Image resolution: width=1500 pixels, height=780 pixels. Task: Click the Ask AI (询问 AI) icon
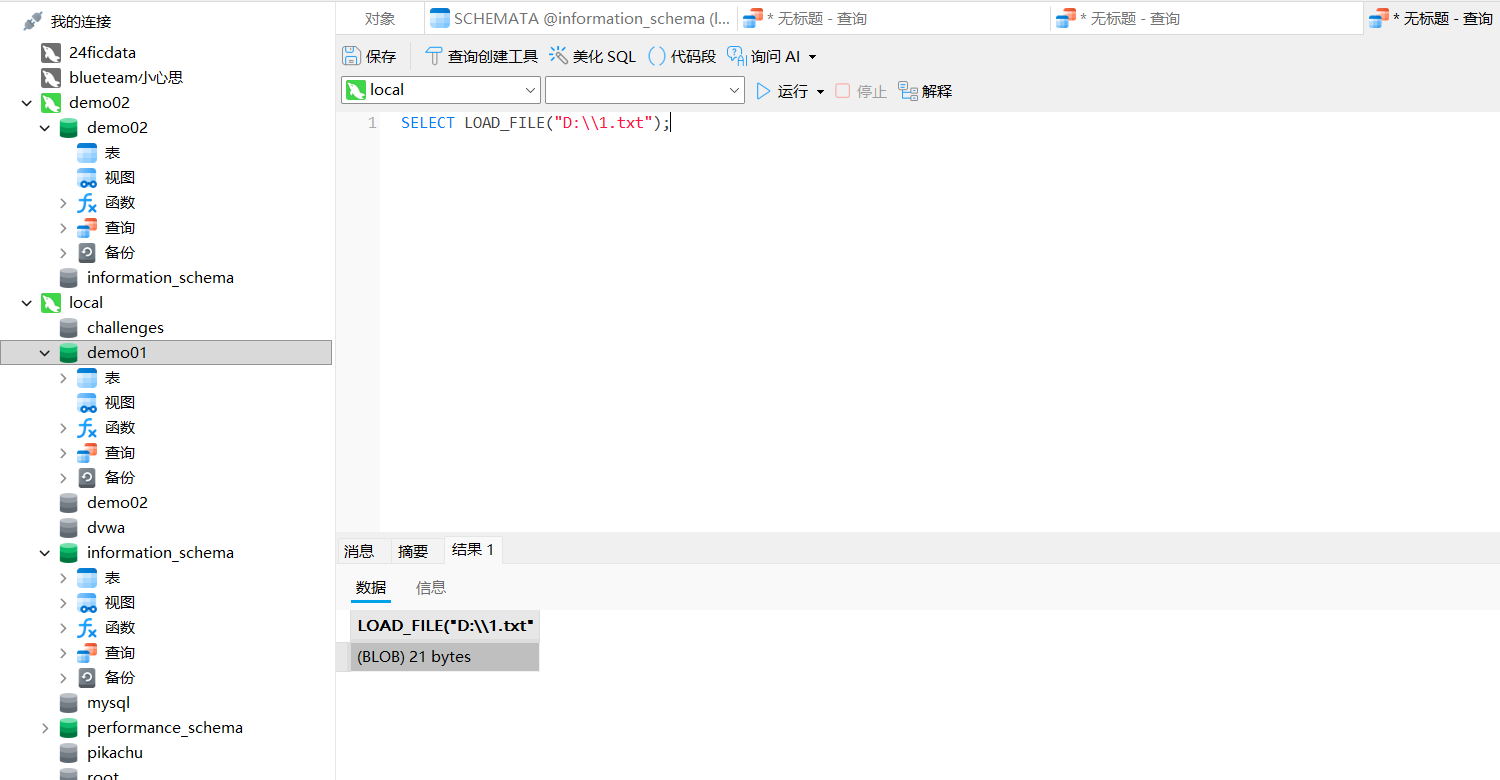pyautogui.click(x=737, y=56)
